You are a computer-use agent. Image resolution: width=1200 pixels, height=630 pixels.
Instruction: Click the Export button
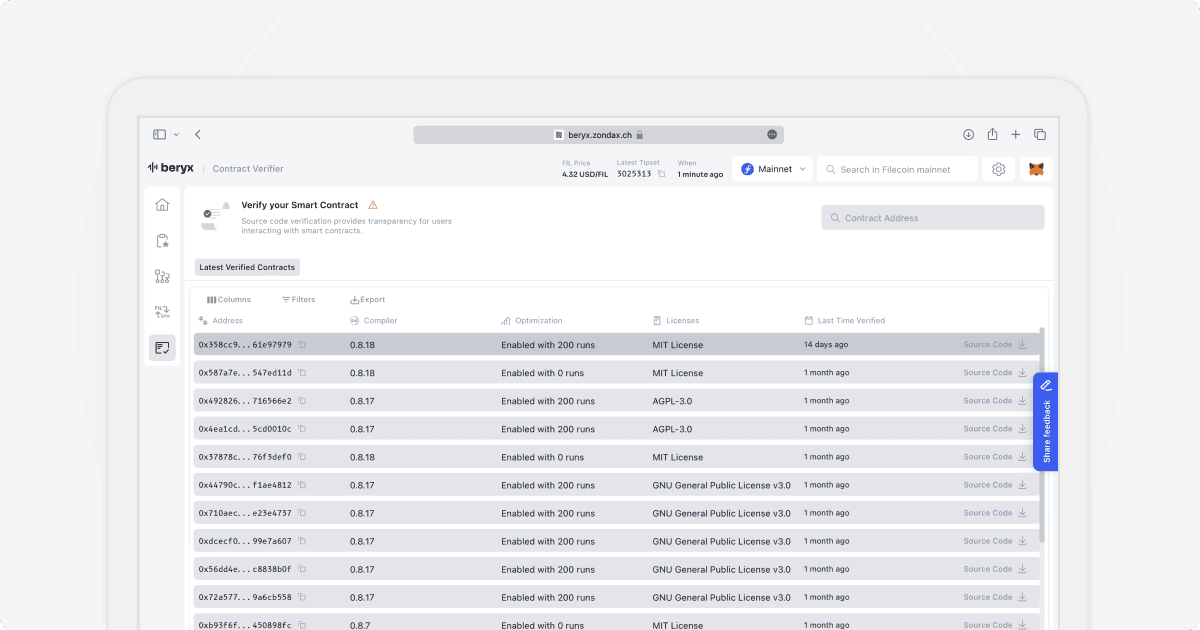(367, 299)
